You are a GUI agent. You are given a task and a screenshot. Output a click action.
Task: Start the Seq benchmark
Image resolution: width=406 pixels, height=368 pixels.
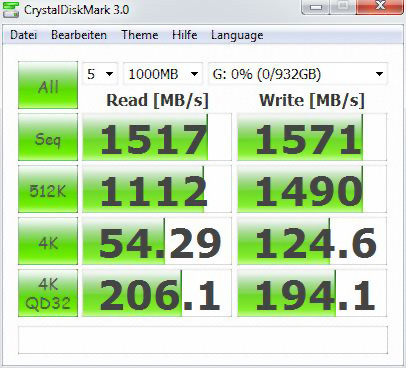(48, 137)
